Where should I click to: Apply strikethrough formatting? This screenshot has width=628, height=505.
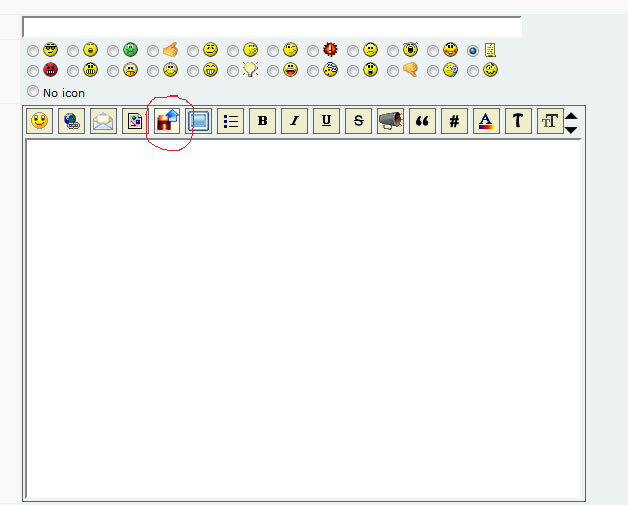[x=358, y=121]
